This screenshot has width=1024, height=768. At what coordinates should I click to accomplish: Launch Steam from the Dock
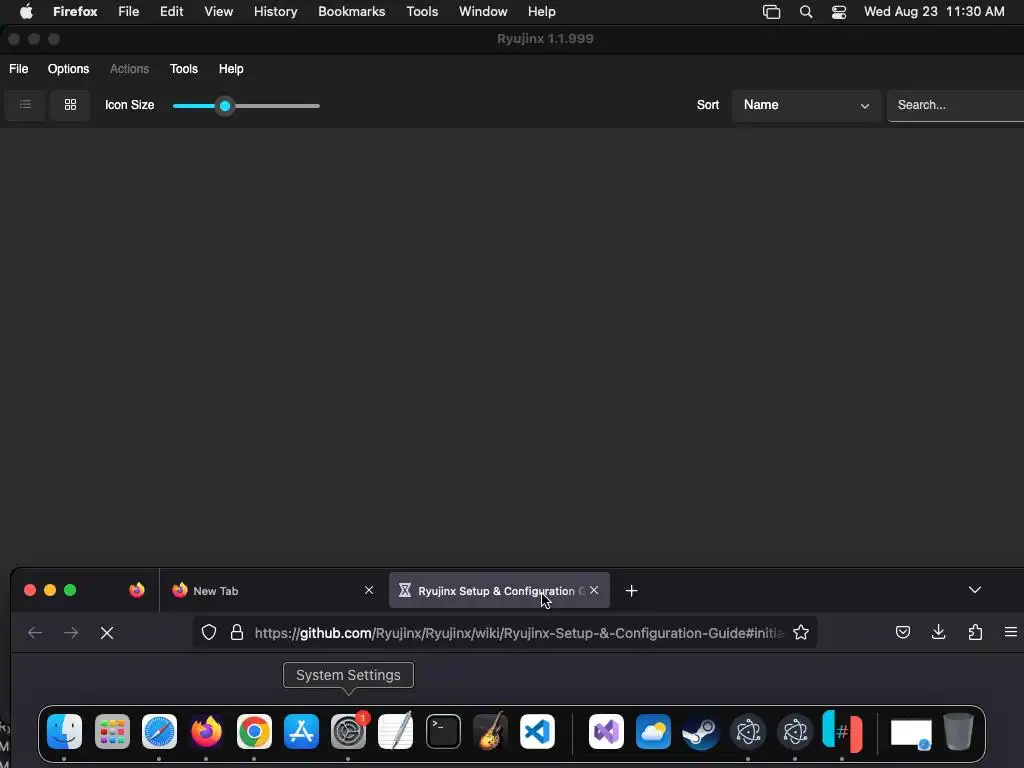click(x=700, y=731)
